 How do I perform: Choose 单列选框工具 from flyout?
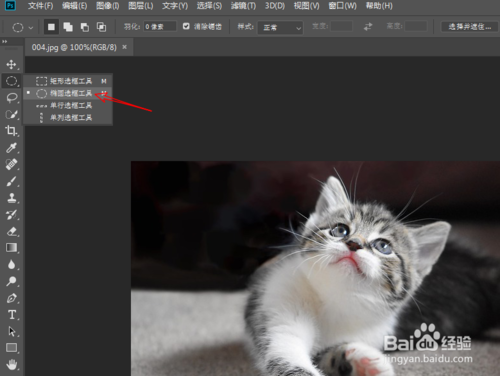[68, 118]
